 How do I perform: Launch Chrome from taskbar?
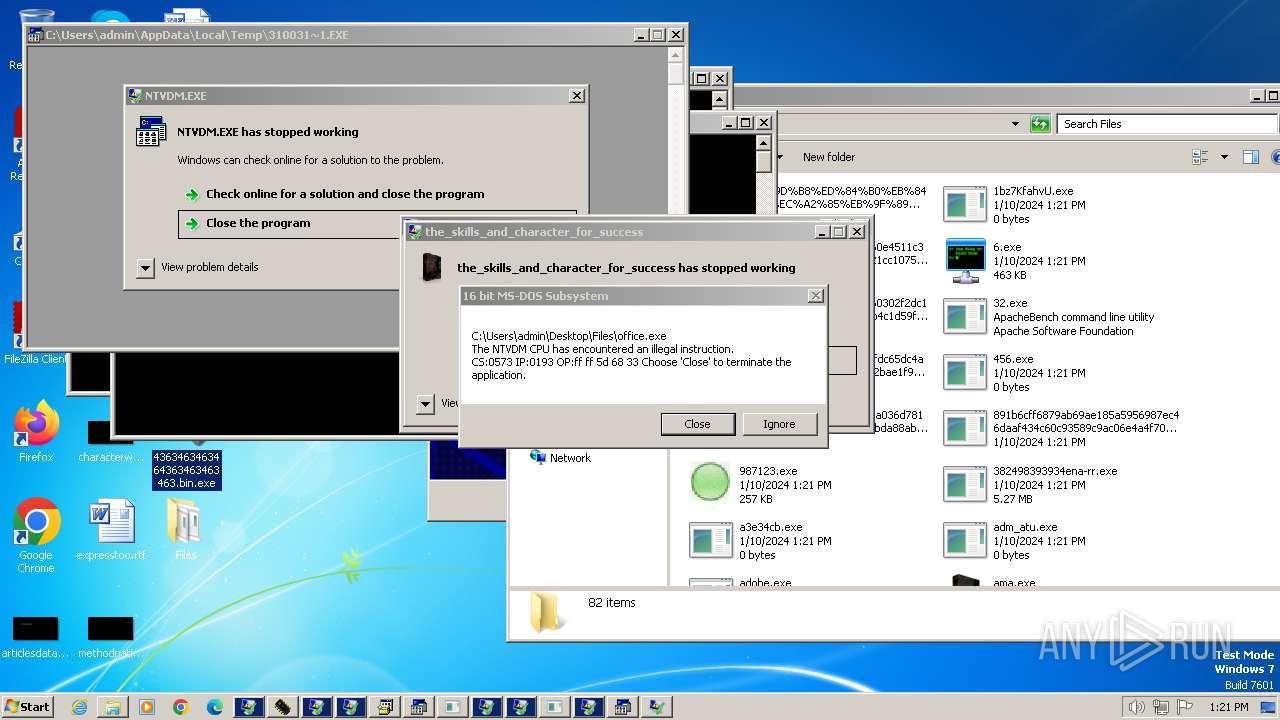pos(181,707)
